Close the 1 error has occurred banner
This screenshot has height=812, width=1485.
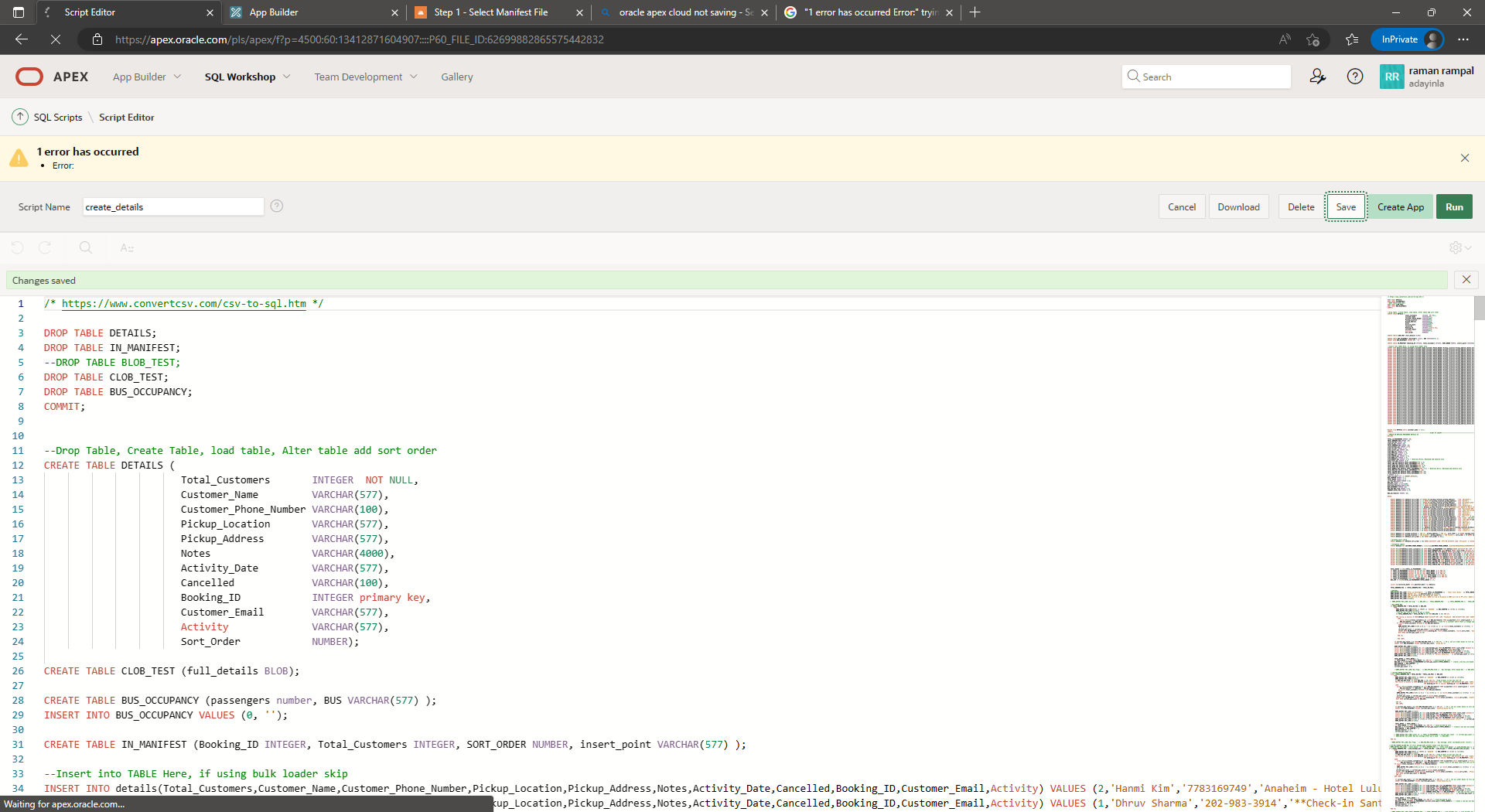[x=1465, y=157]
